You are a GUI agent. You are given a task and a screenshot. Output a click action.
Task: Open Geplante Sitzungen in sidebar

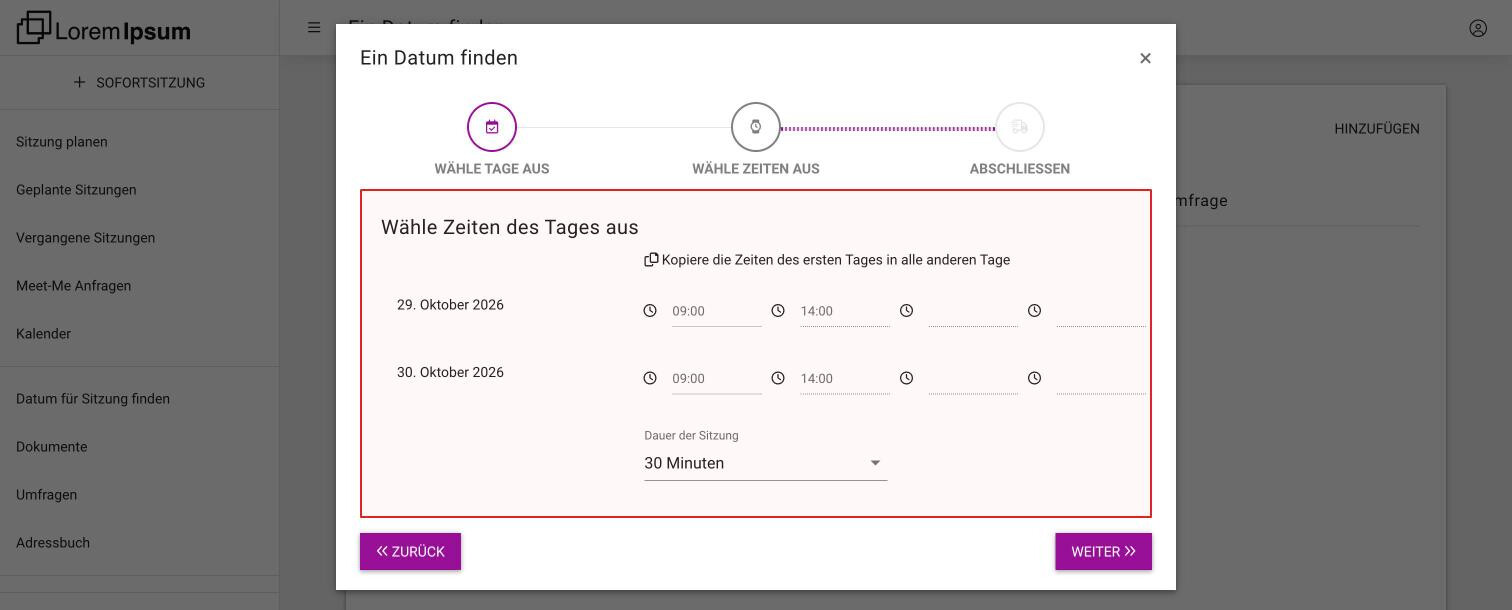tap(76, 190)
